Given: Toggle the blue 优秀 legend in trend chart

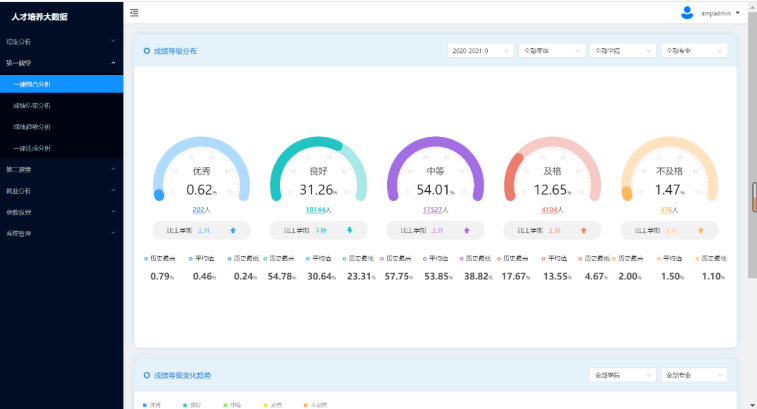Looking at the screenshot, I should tap(152, 405).
